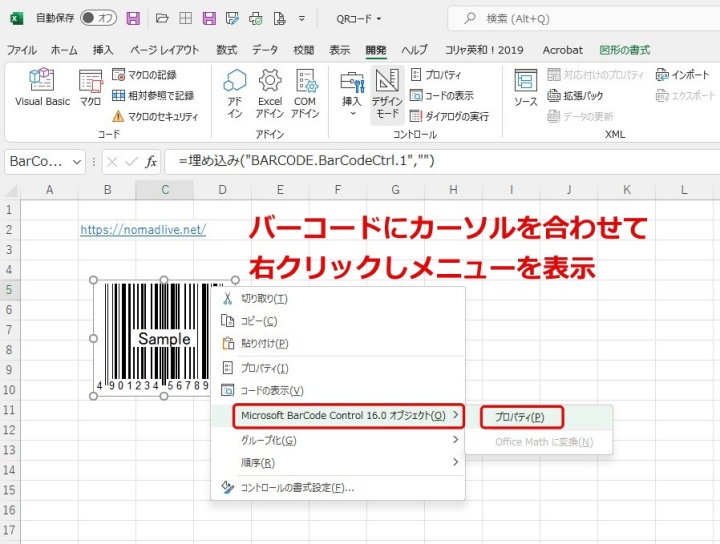Switch to the ヘルプ tab
This screenshot has height=544, width=720.
coord(414,50)
